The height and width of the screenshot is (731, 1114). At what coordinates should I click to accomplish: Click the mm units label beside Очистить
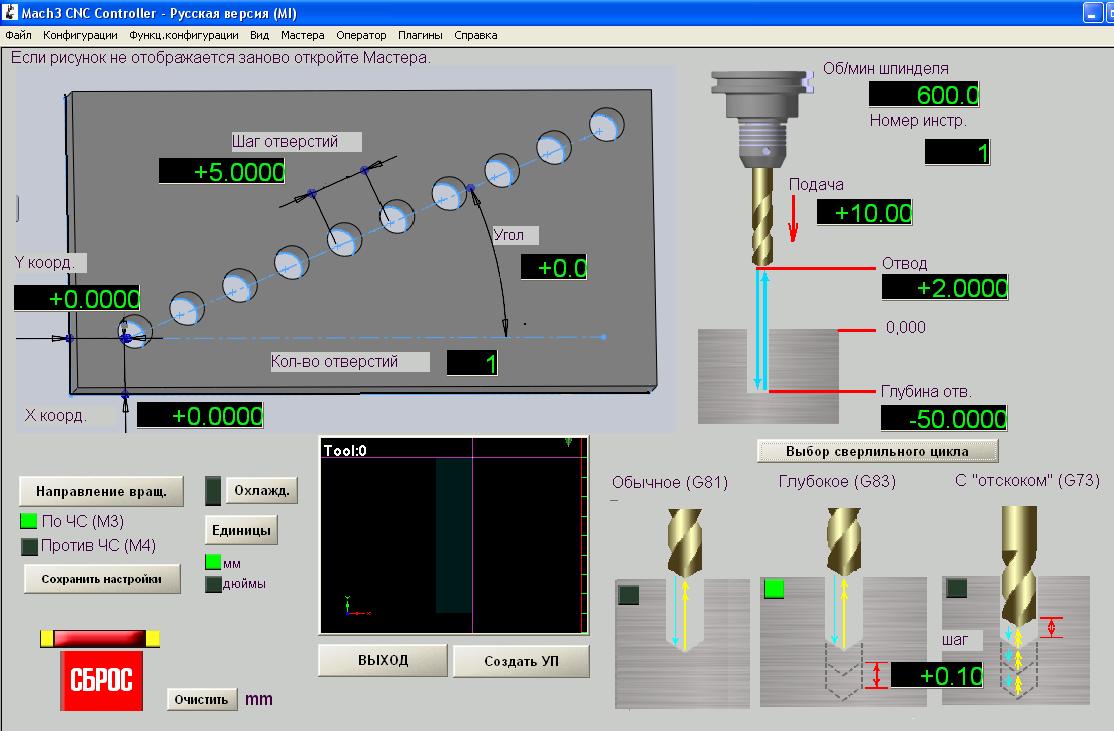[x=259, y=699]
